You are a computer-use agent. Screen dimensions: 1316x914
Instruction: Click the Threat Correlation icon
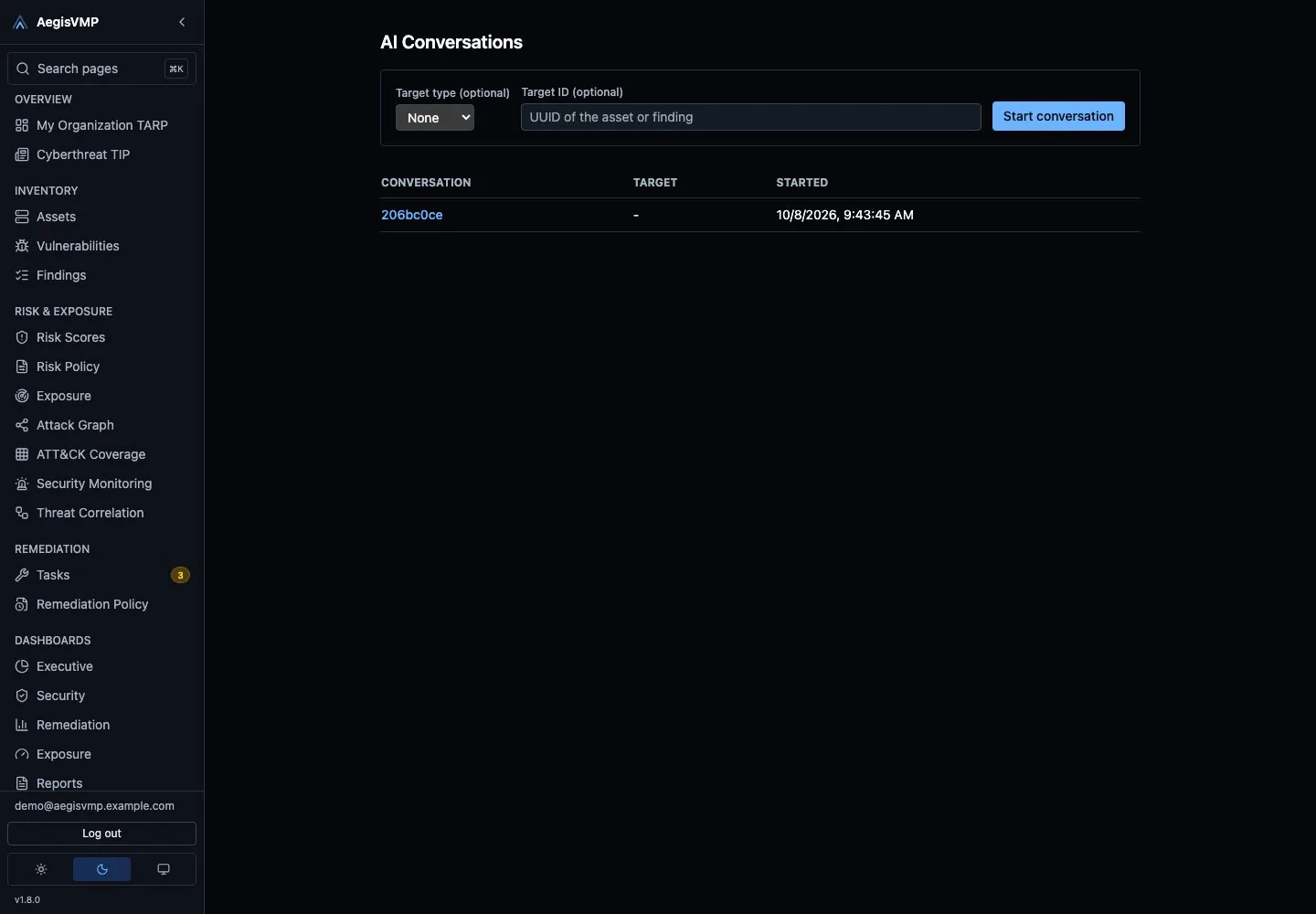coord(22,513)
